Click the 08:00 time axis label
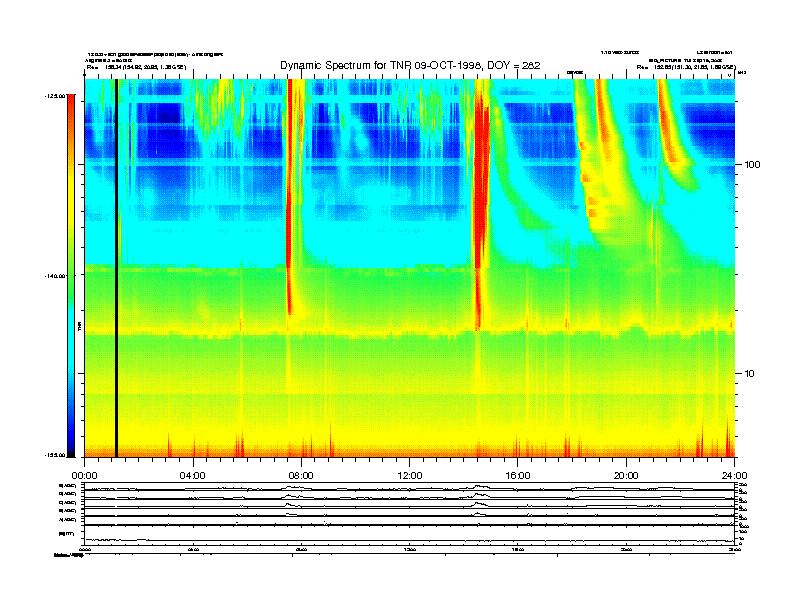This screenshot has width=792, height=612. (x=302, y=476)
